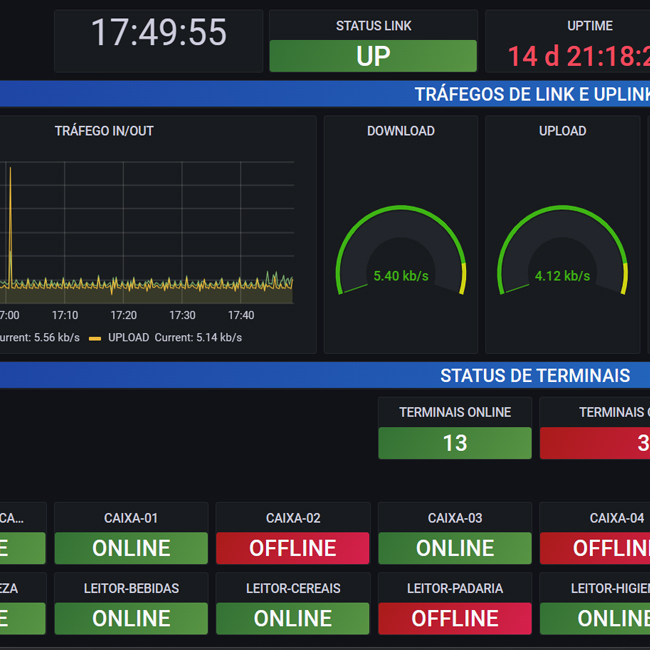The image size is (650, 650).
Task: Click the yellow UPLOAD legend color swatch
Action: [x=95, y=339]
